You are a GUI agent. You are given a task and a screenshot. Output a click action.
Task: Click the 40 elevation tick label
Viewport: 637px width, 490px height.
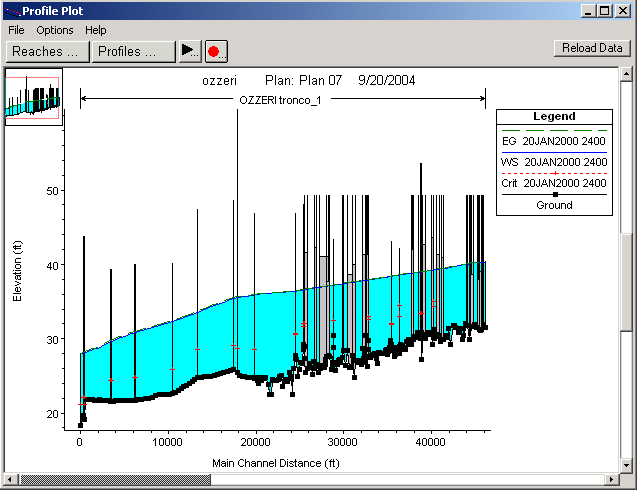pos(52,266)
